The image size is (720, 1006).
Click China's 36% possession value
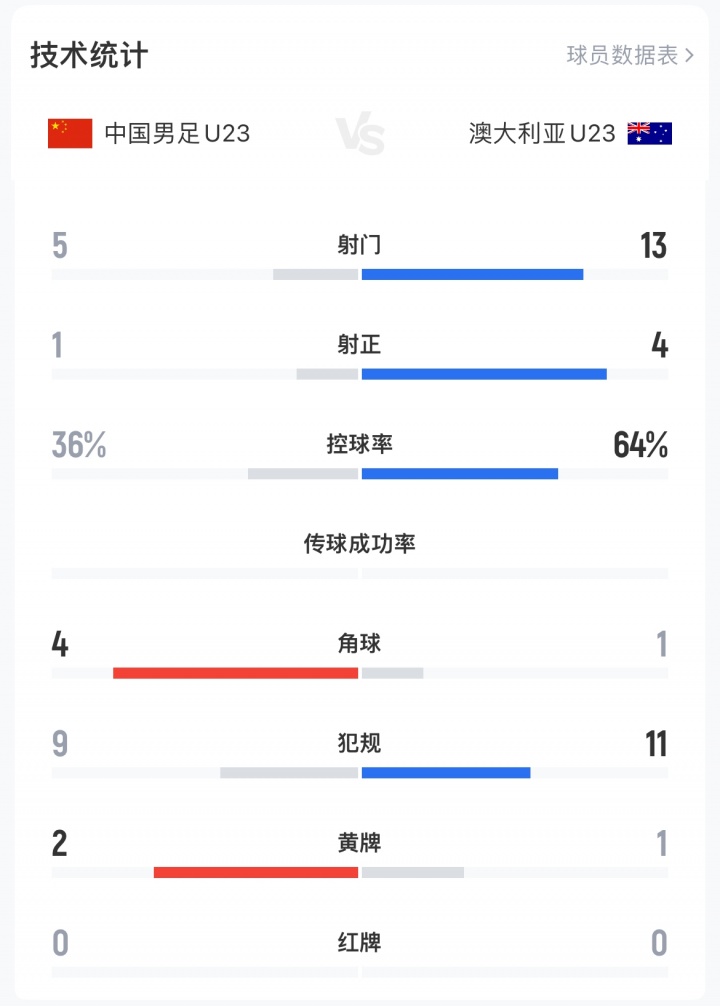[79, 445]
